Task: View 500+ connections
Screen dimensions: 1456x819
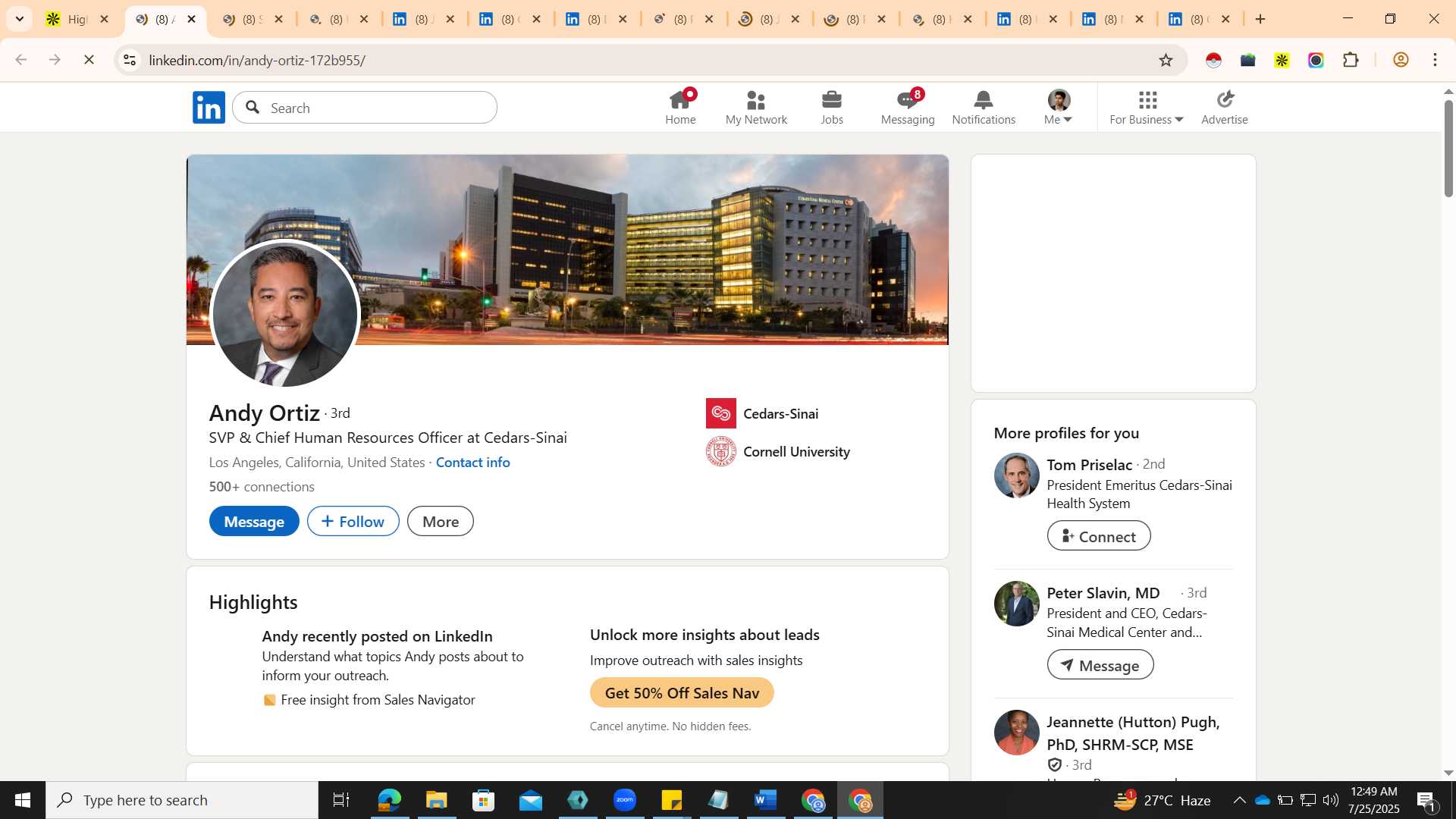Action: tap(262, 486)
